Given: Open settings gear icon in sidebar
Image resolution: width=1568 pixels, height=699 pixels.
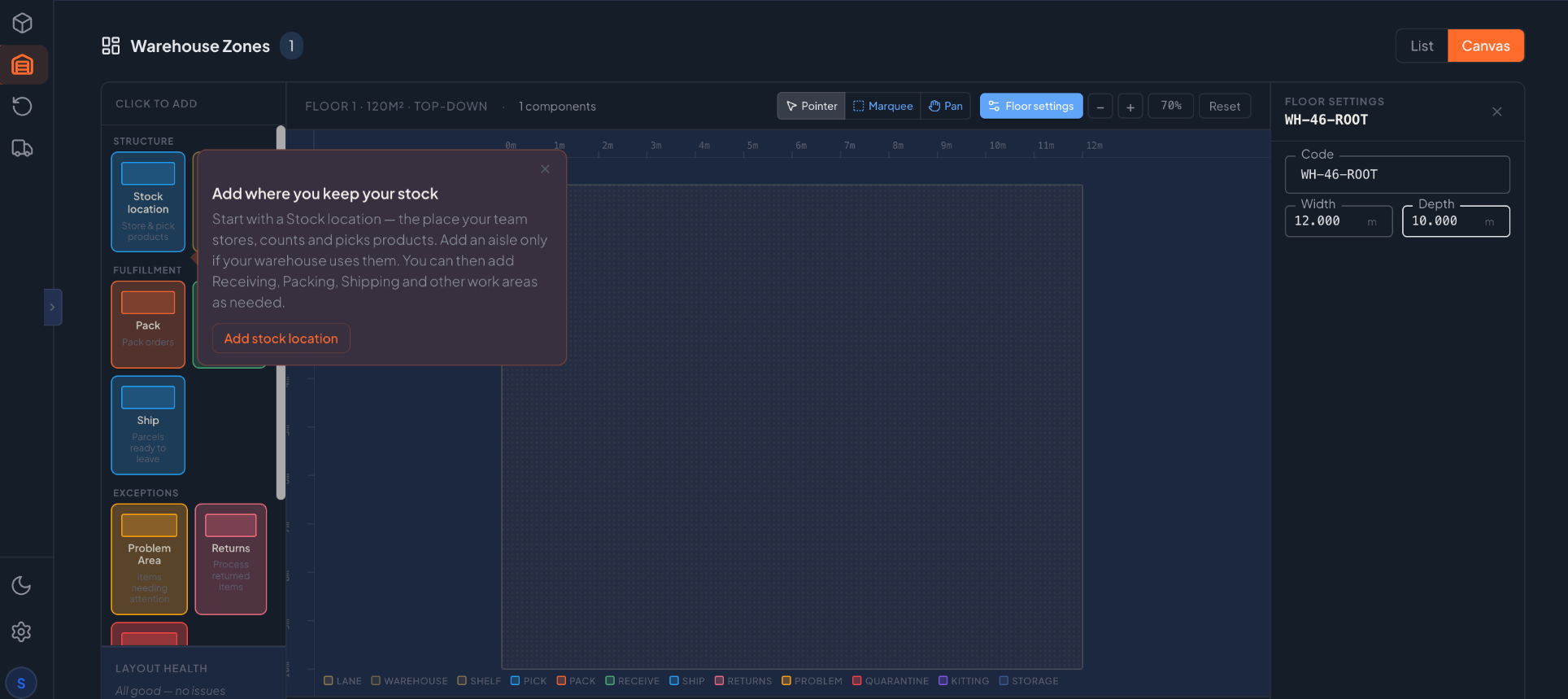Looking at the screenshot, I should pyautogui.click(x=21, y=631).
